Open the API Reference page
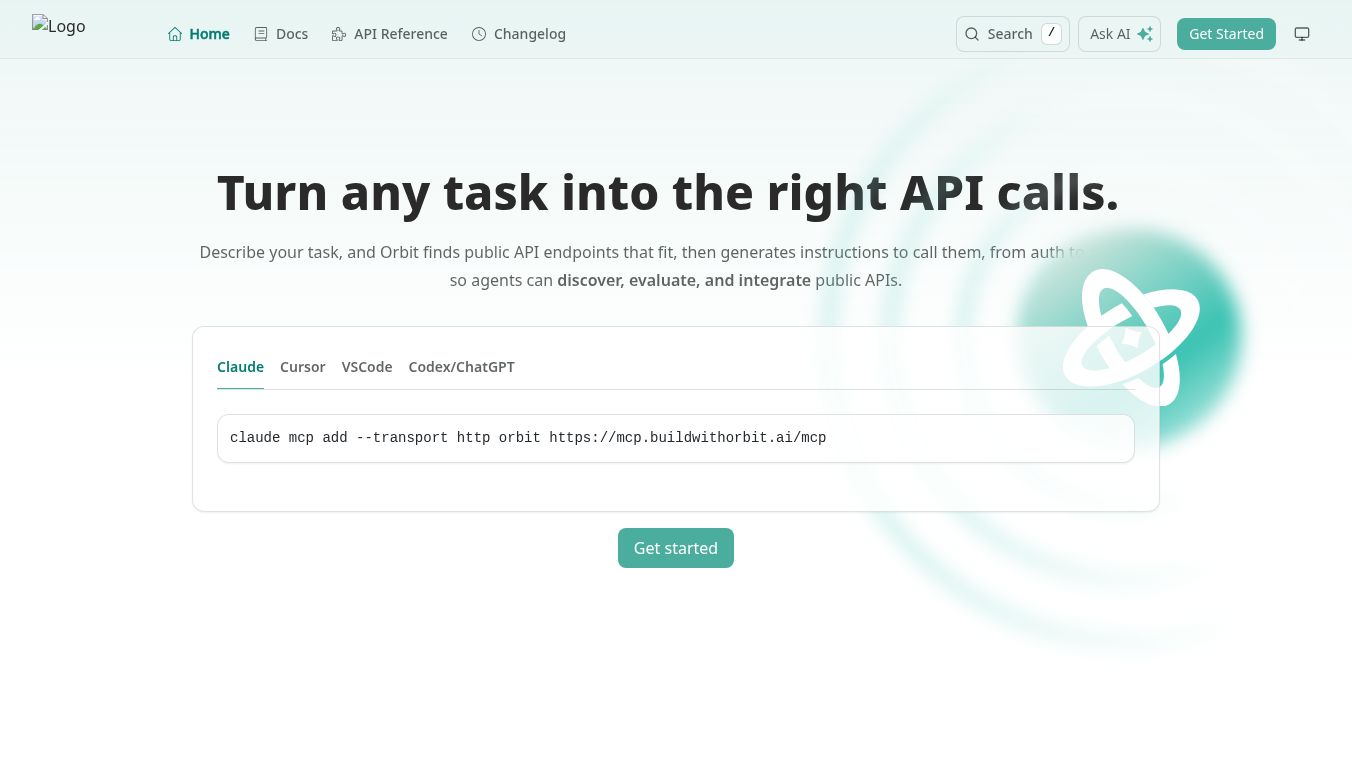This screenshot has width=1352, height=760. coord(390,34)
